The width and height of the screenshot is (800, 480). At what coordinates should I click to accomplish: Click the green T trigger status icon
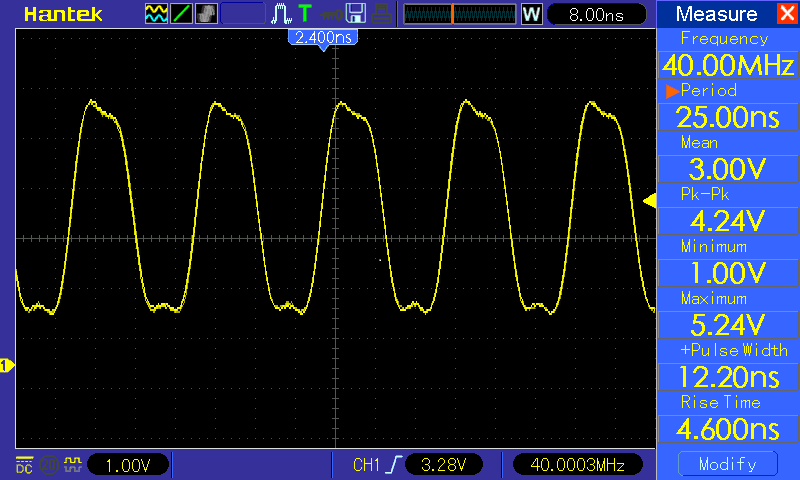pyautogui.click(x=304, y=14)
